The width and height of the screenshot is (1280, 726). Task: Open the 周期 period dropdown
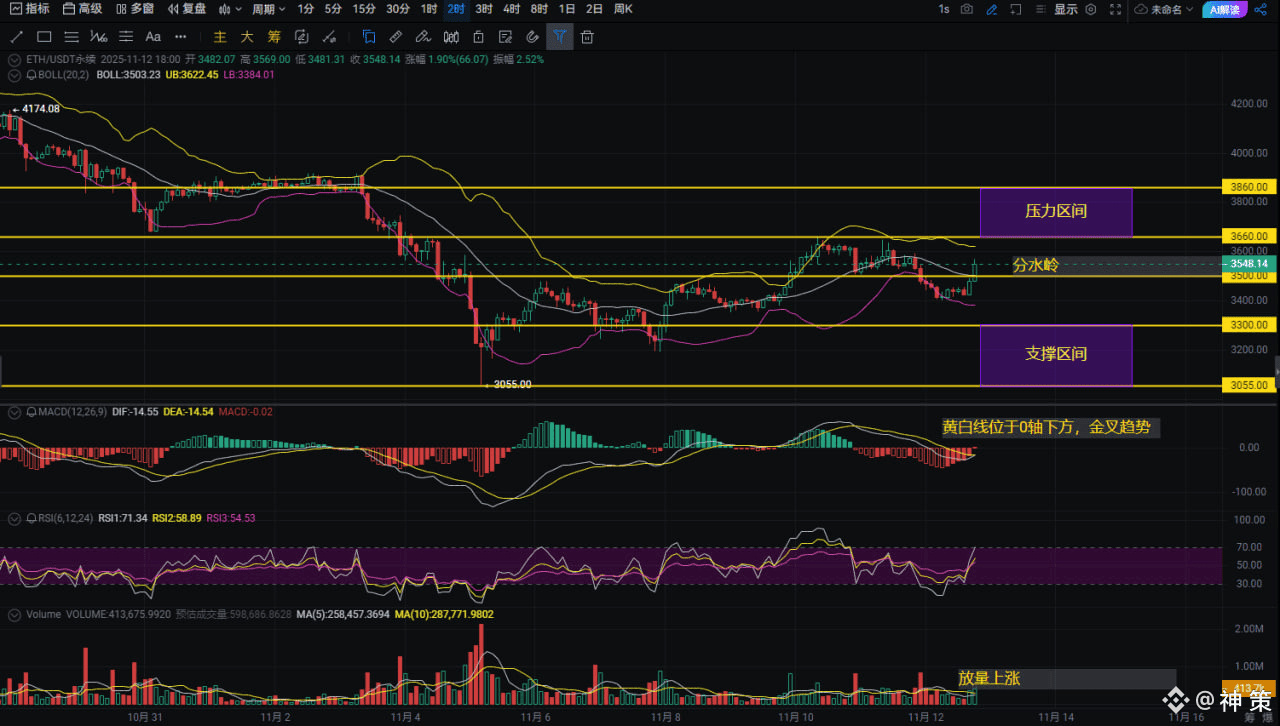[268, 9]
